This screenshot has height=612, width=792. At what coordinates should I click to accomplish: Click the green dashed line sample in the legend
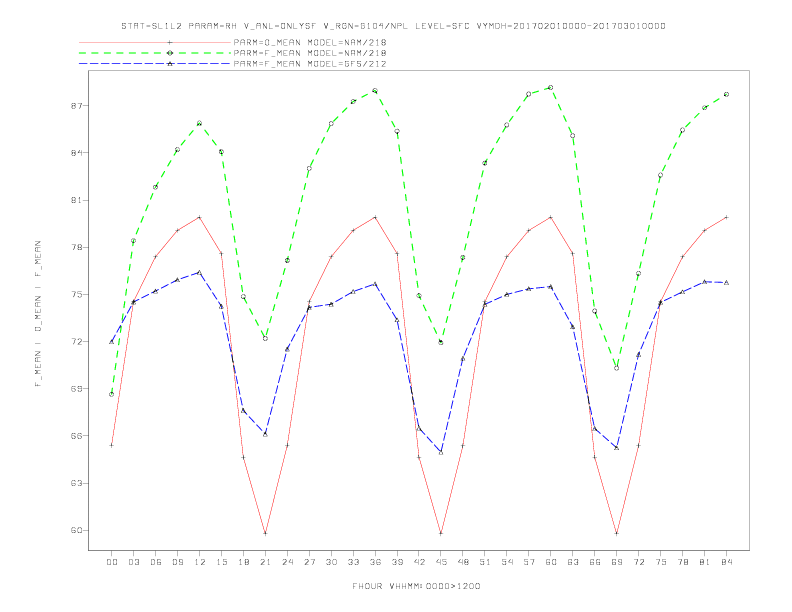pyautogui.click(x=155, y=53)
